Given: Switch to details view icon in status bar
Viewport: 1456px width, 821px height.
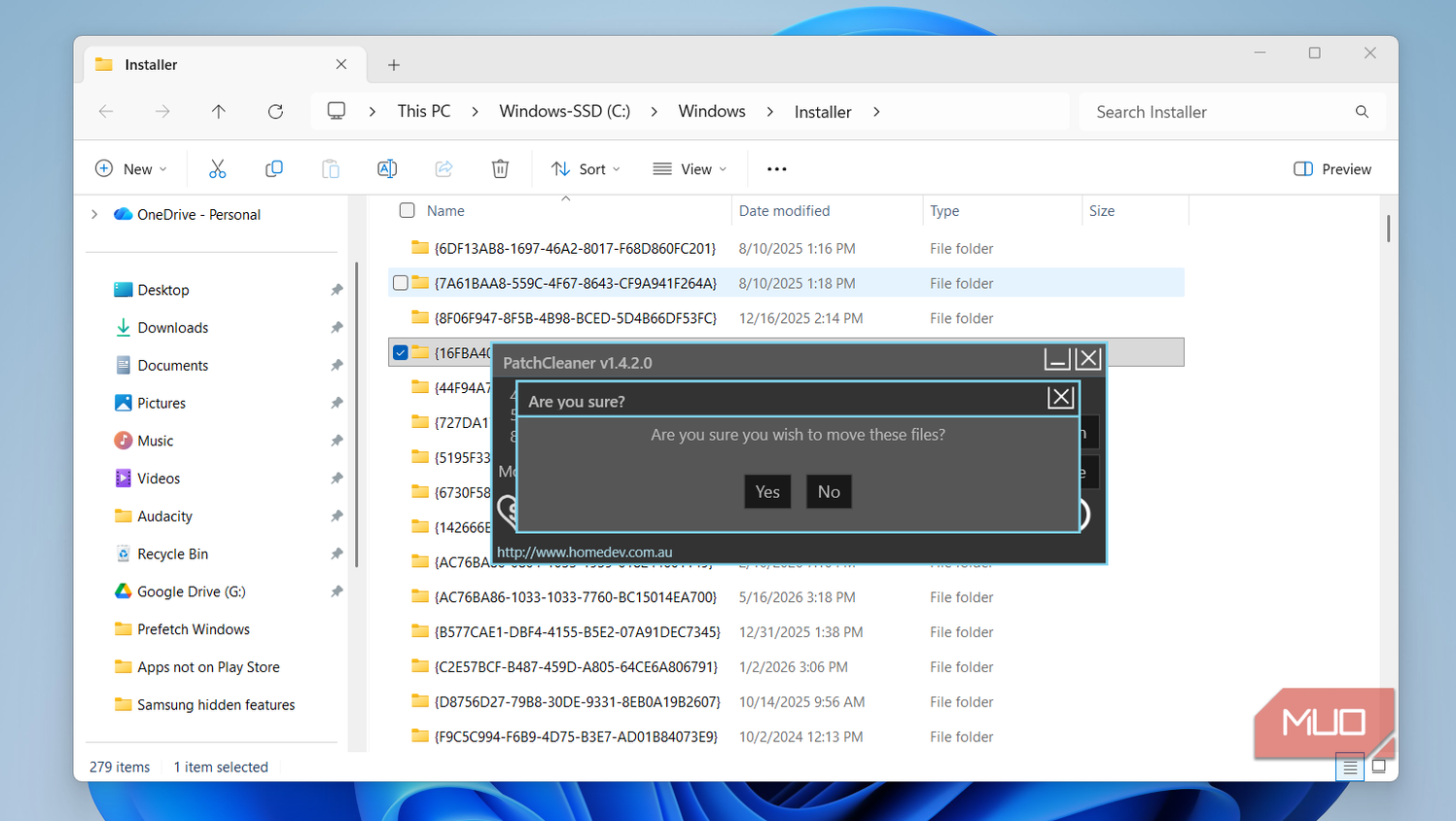Looking at the screenshot, I should 1350,767.
